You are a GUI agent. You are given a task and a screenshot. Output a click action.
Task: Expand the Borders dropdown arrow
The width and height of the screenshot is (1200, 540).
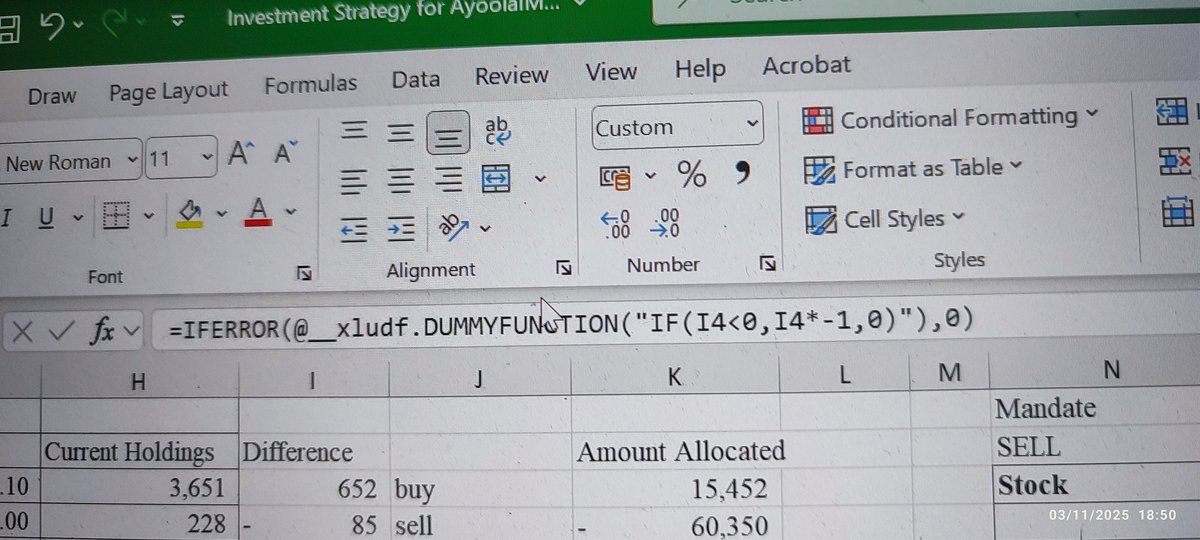pyautogui.click(x=150, y=214)
